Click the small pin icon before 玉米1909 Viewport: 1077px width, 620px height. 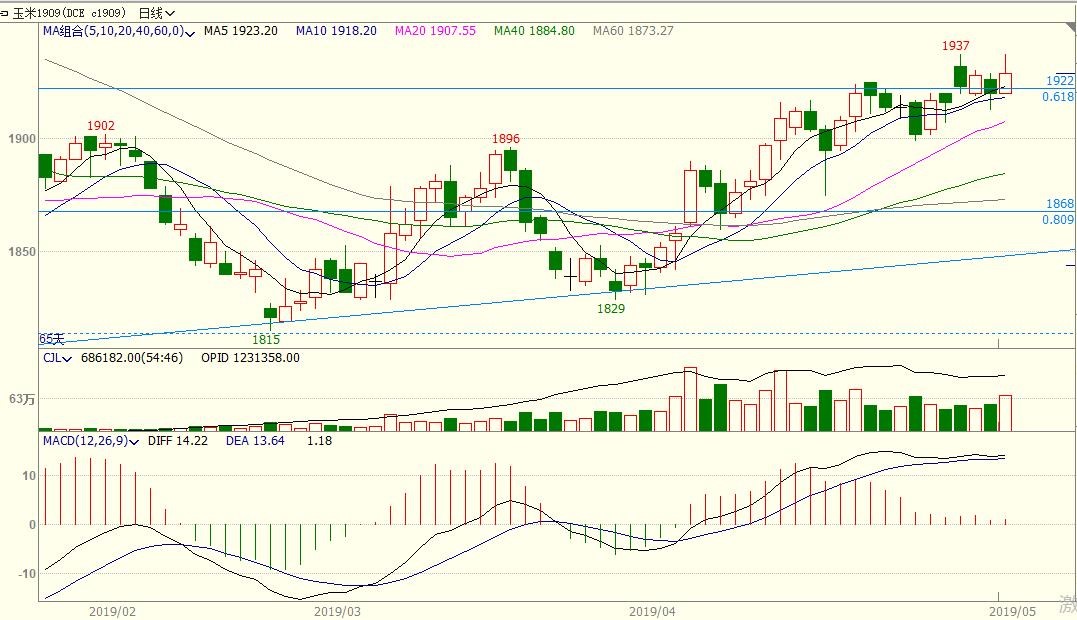point(5,13)
